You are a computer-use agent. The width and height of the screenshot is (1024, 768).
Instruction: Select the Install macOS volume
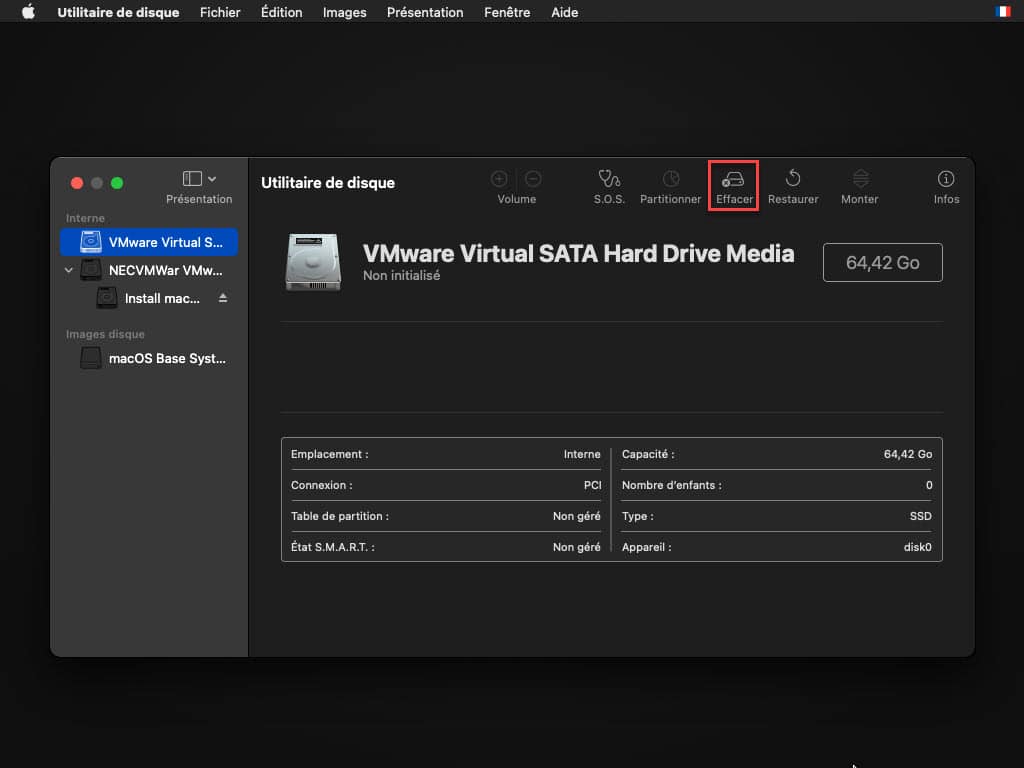[x=161, y=298]
